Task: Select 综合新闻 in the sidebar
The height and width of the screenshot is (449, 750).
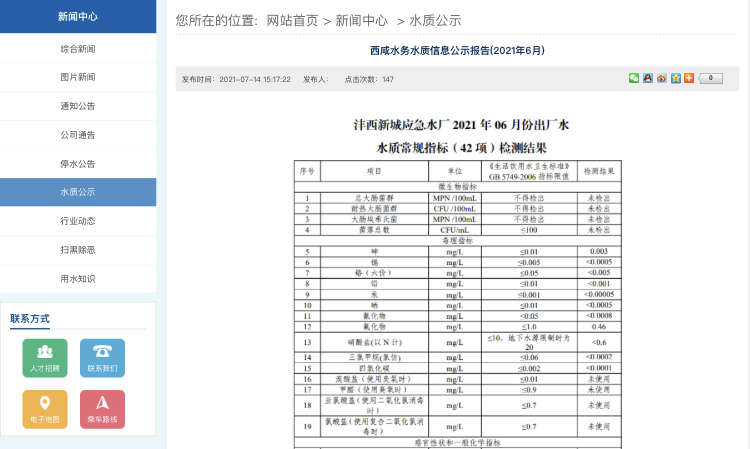Action: tap(78, 48)
